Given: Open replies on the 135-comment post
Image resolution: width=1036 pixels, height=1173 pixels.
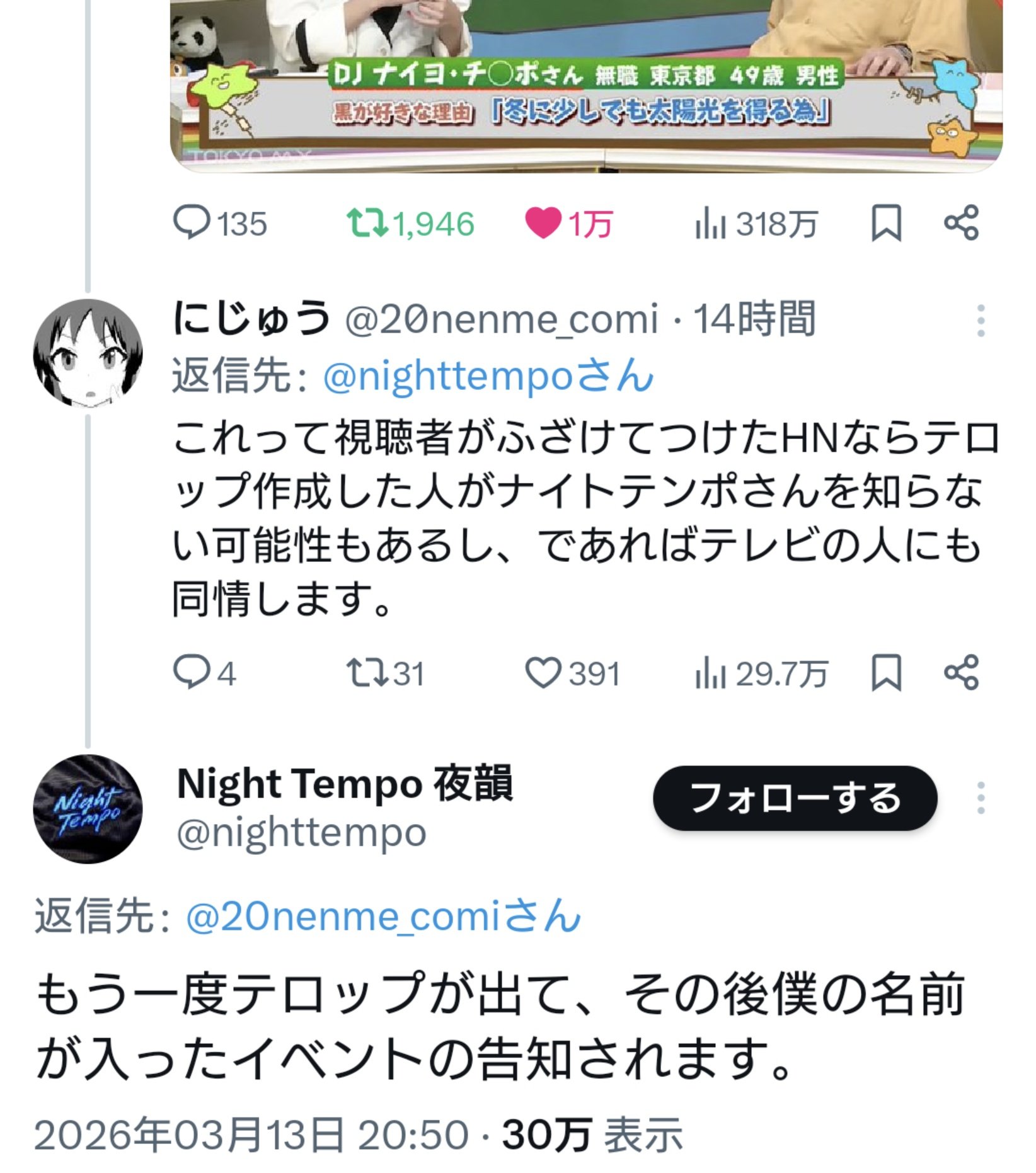Looking at the screenshot, I should 220,224.
